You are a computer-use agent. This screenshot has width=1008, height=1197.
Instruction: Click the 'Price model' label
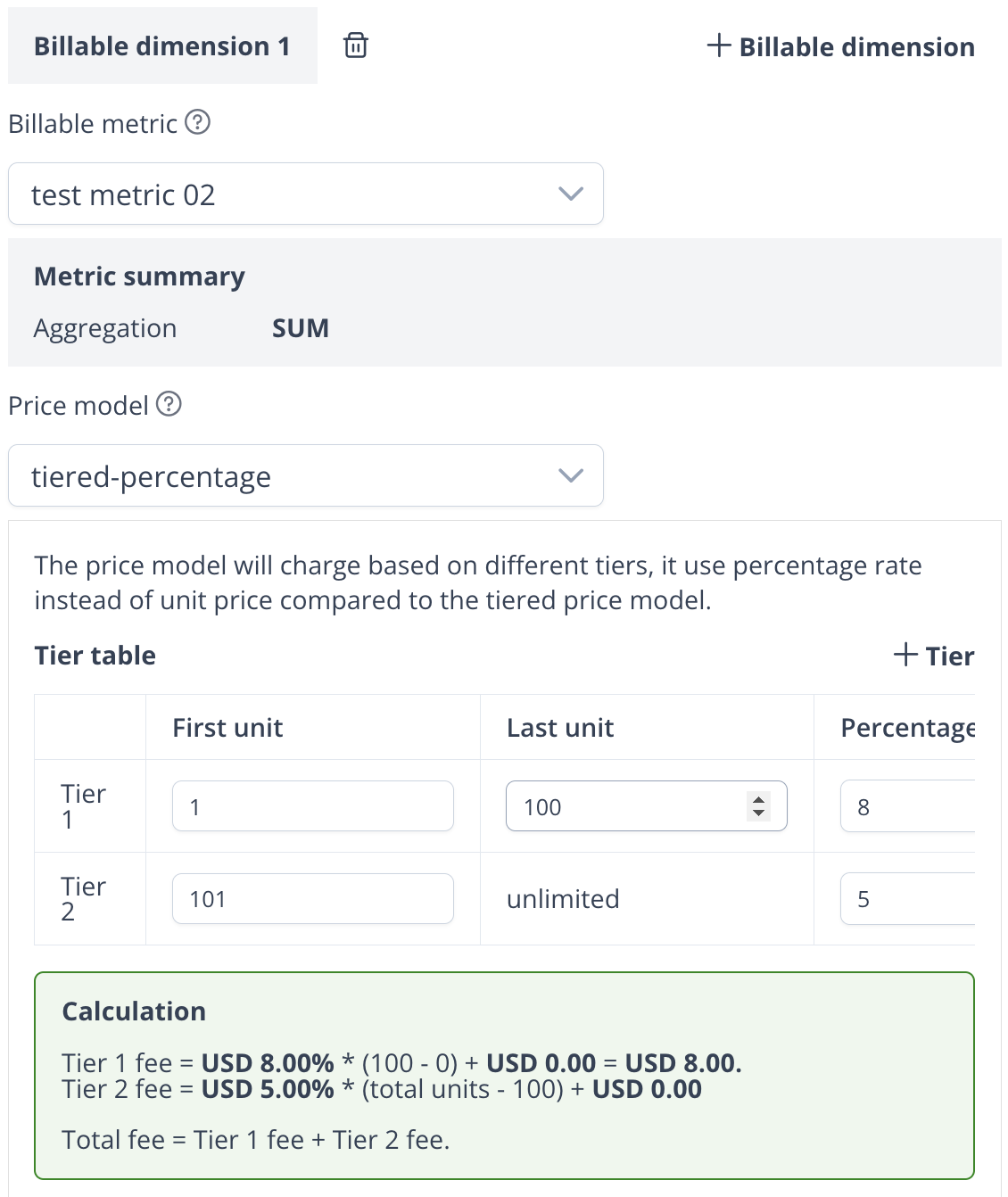[x=78, y=405]
